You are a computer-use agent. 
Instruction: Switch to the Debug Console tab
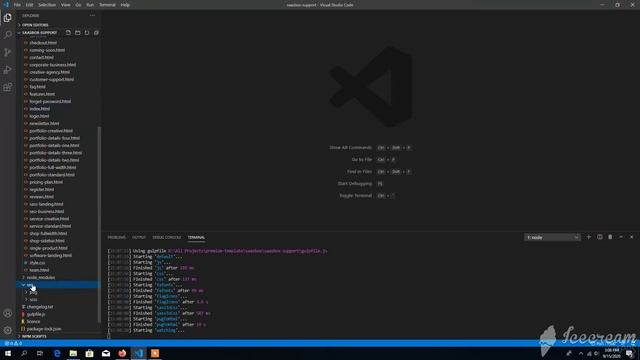point(167,237)
